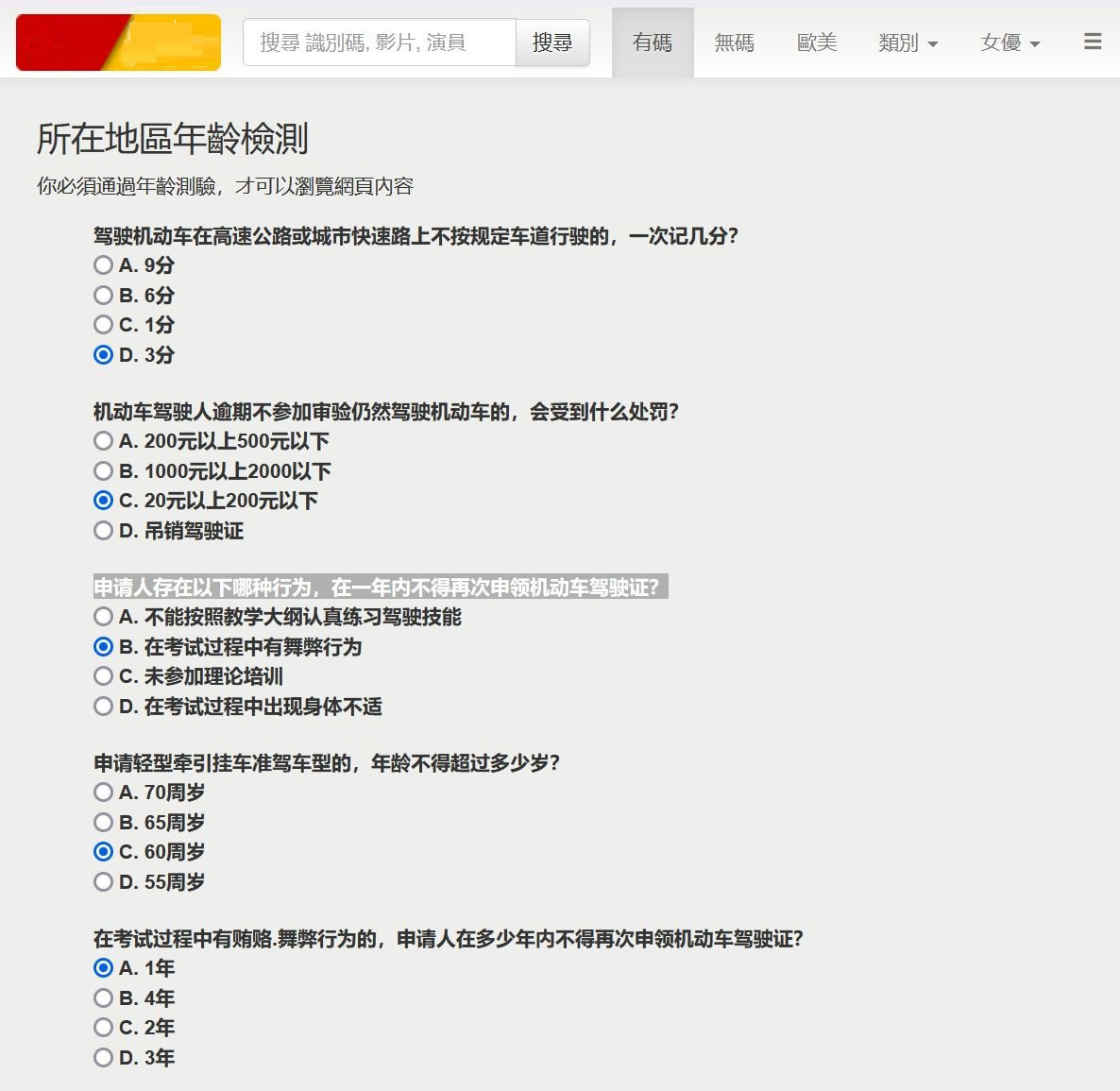The height and width of the screenshot is (1091, 1120).
Task: Select A. 200元以上500元以下 option
Action: pyautogui.click(x=104, y=441)
